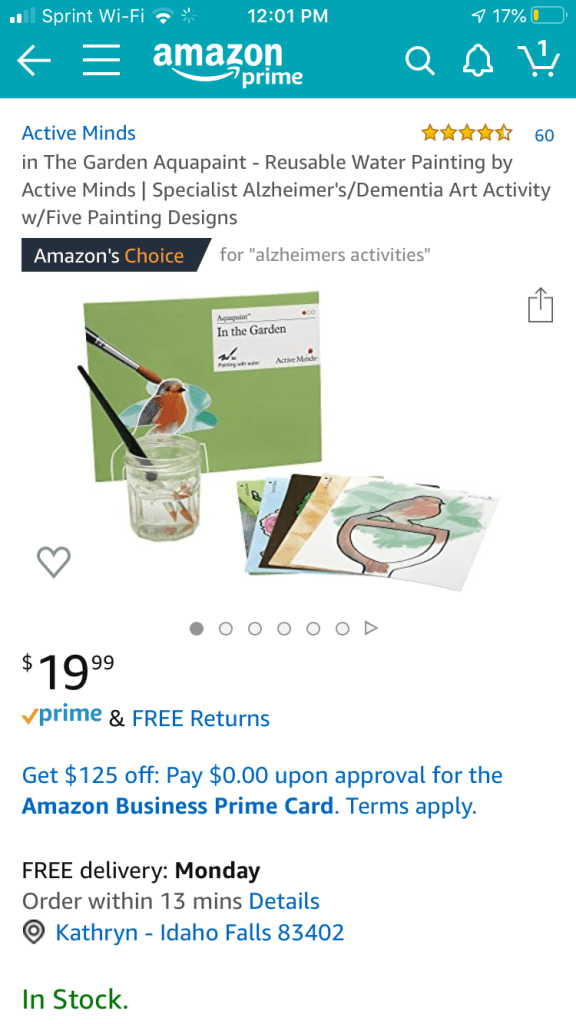
Task: Tap the delivery location pin icon
Action: pyautogui.click(x=34, y=933)
